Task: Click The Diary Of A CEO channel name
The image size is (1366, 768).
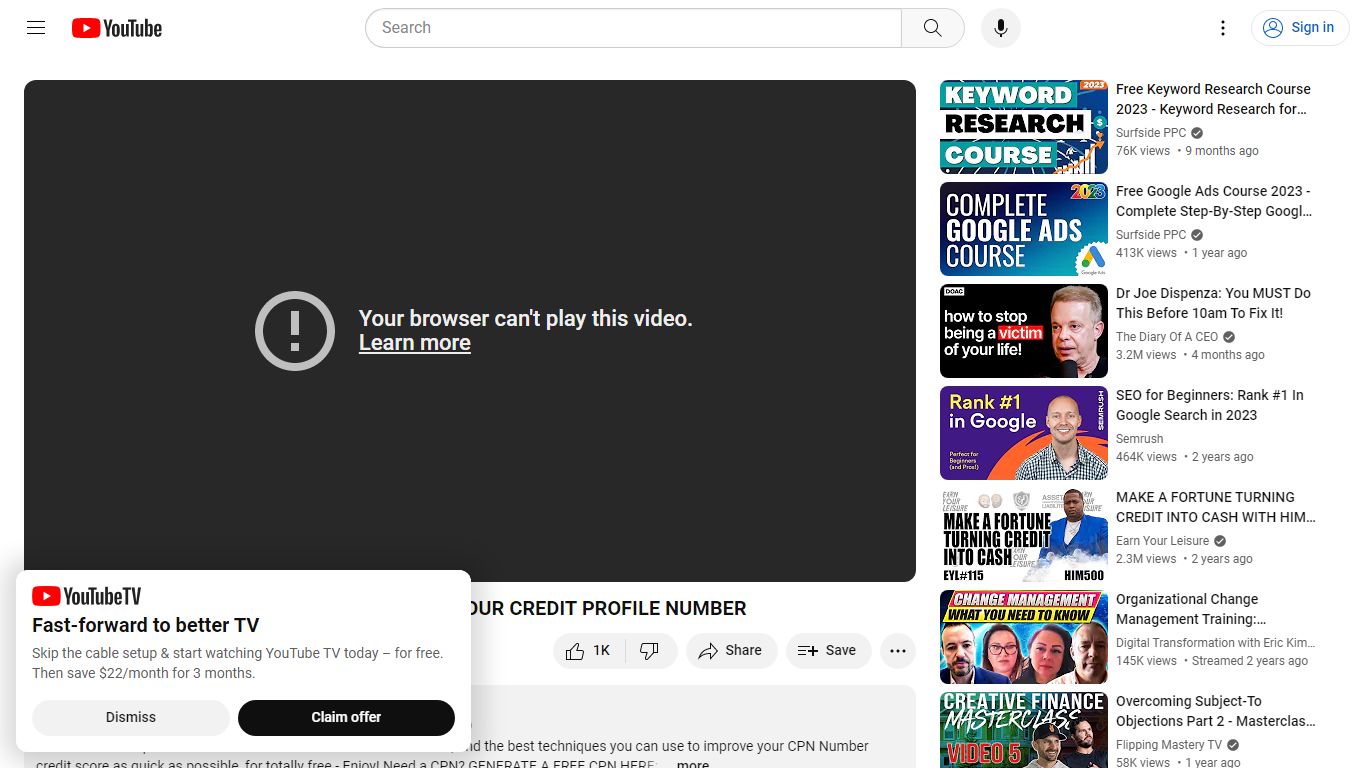Action: (x=1167, y=337)
